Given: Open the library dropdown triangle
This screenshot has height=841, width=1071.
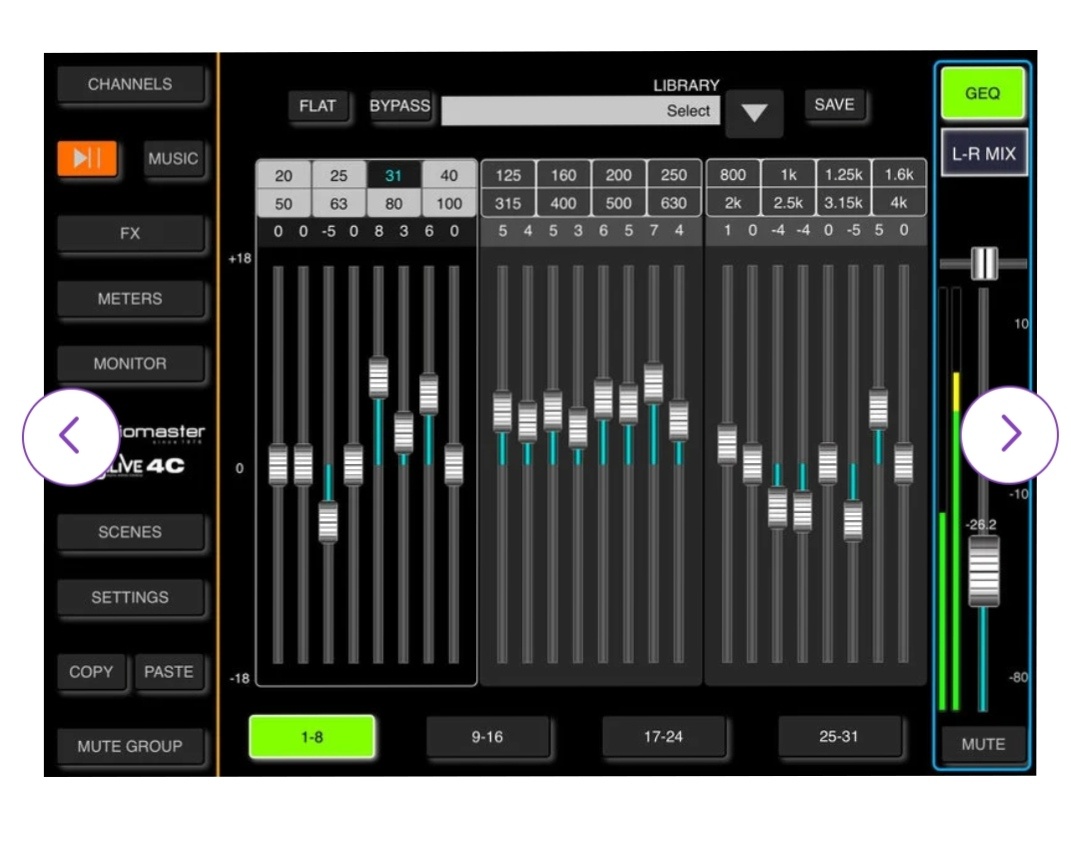Looking at the screenshot, I should click(754, 113).
